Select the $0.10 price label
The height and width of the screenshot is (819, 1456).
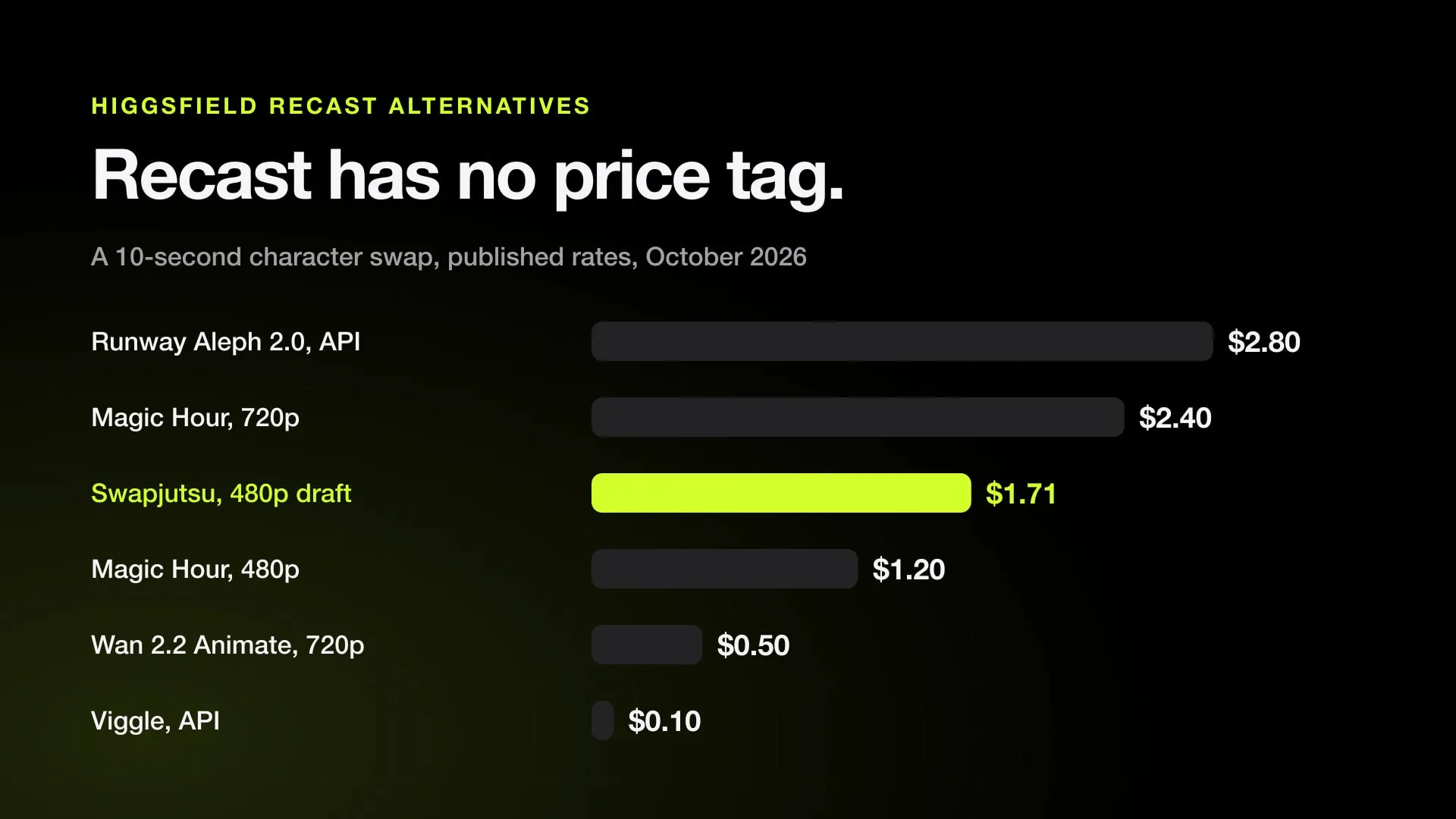[x=664, y=721]
